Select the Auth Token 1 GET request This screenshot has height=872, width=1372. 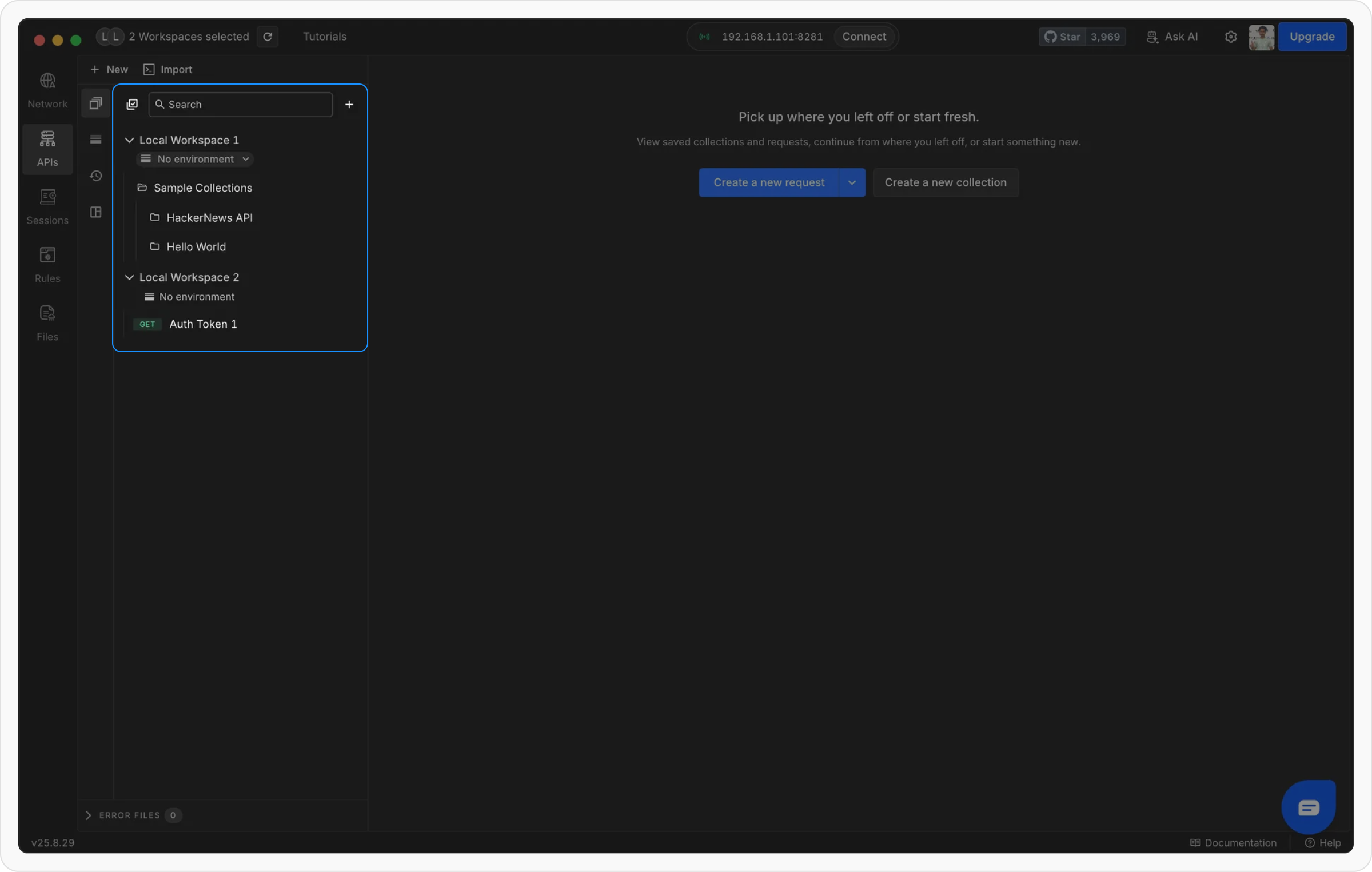(203, 324)
